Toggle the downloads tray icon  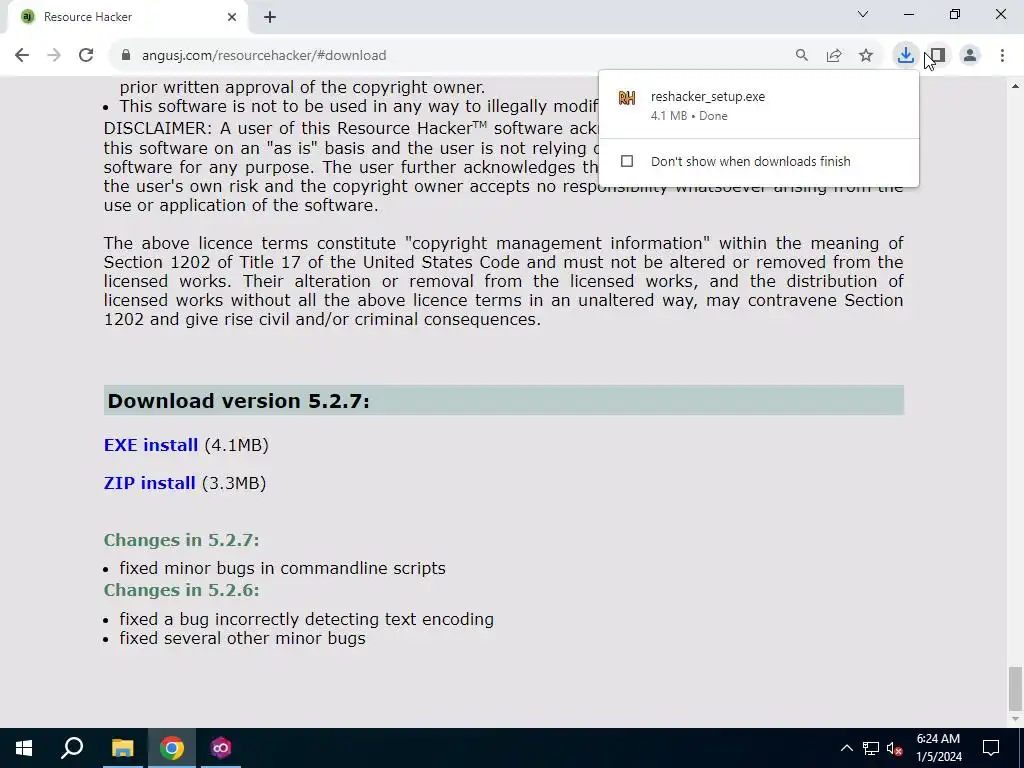[905, 56]
